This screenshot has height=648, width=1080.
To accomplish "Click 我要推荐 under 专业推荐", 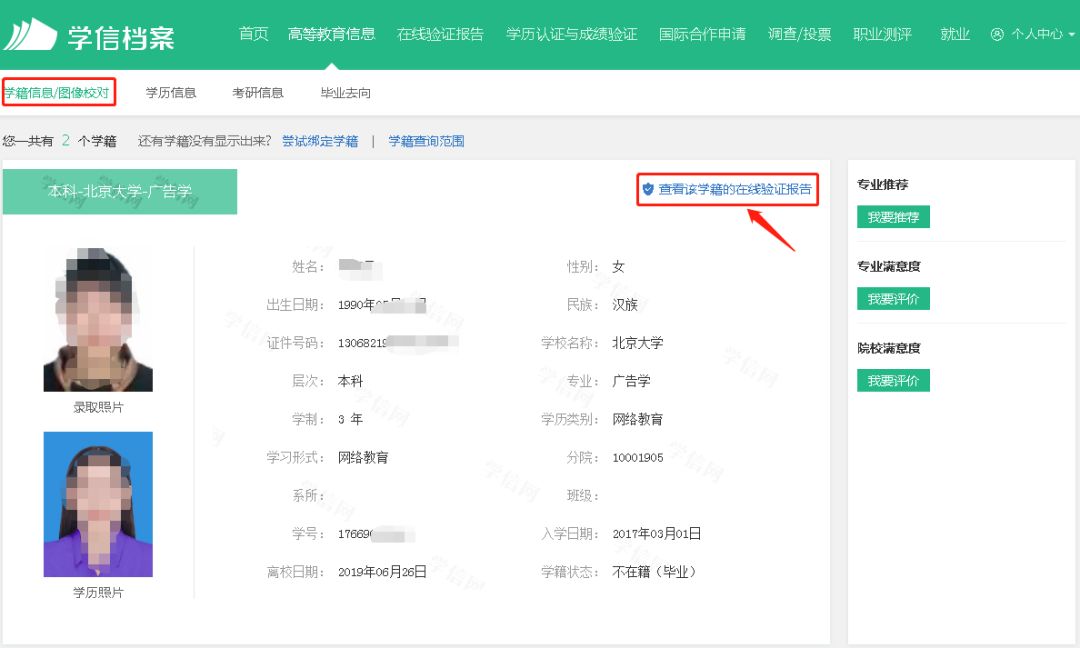I will coord(893,217).
